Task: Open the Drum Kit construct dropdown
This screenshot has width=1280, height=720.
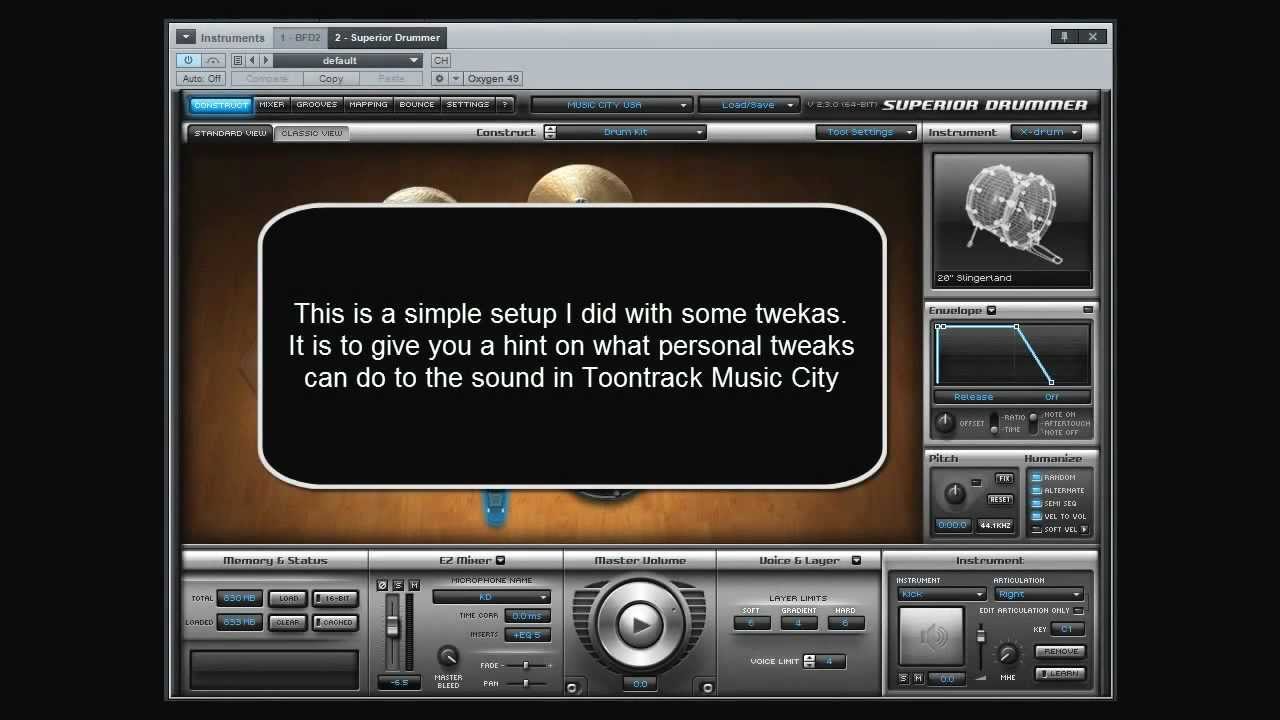Action: 632,132
